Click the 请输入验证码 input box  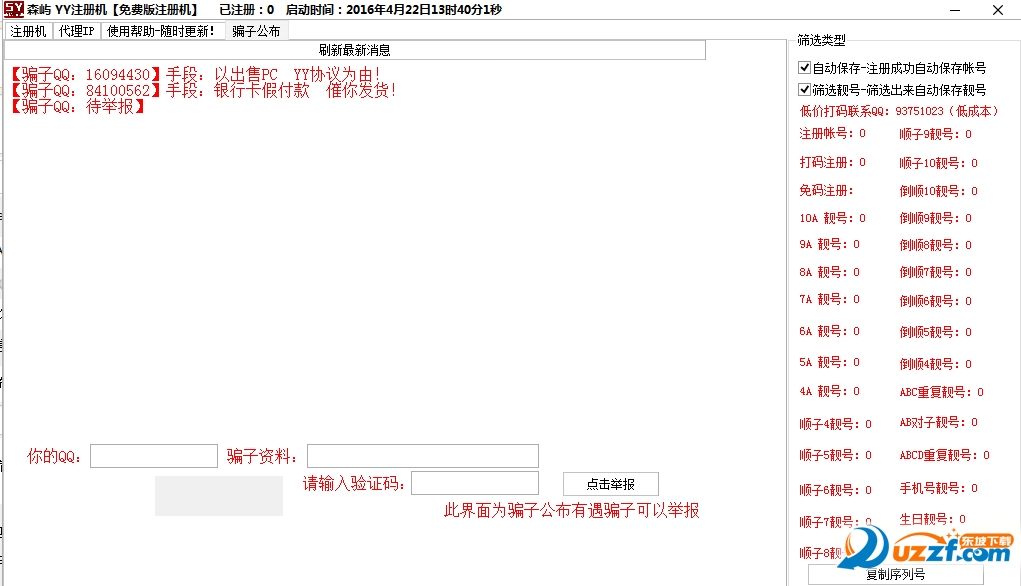(475, 484)
